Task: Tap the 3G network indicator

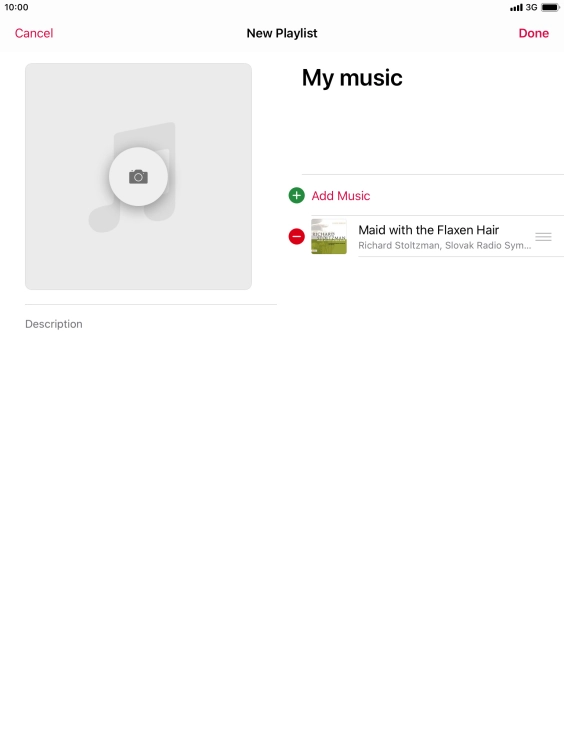Action: pyautogui.click(x=531, y=7)
